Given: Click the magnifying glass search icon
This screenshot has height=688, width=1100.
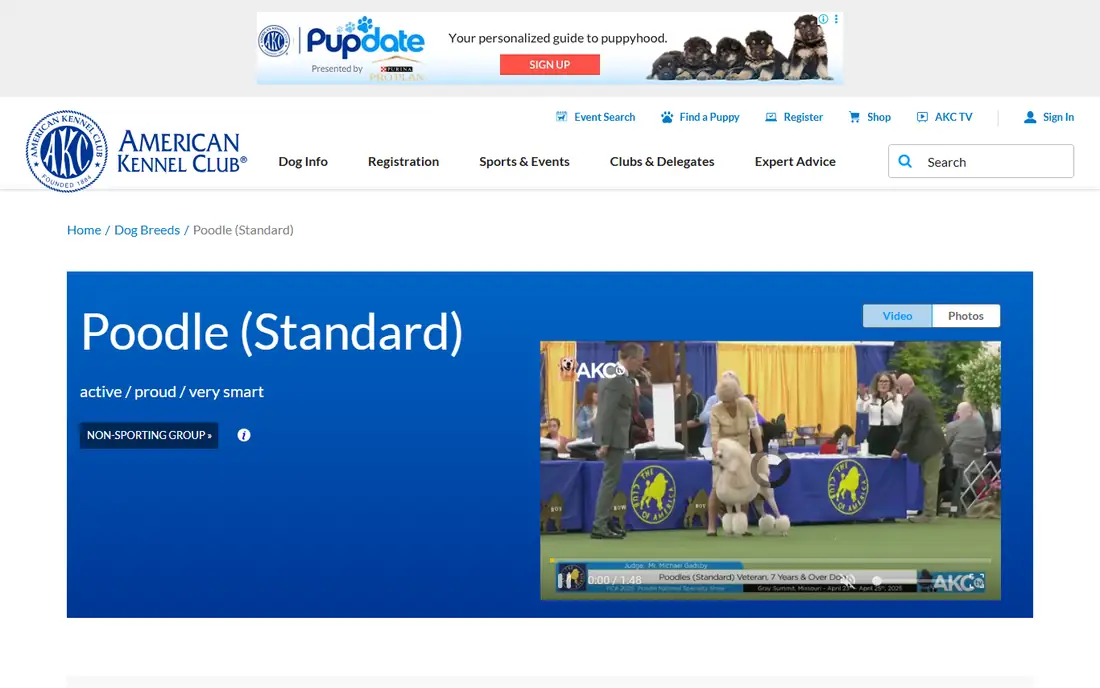Looking at the screenshot, I should [x=905, y=161].
